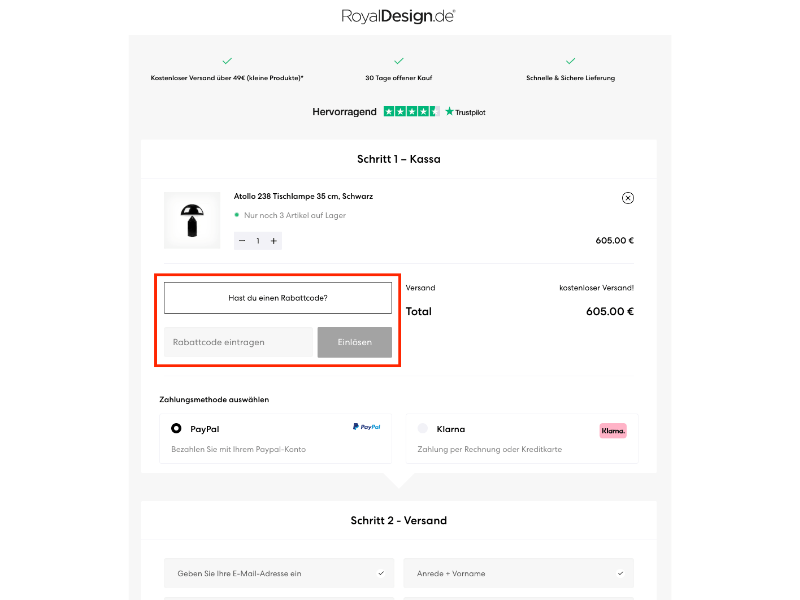Click the checkmark above 30 Tage offener Kauf

click(399, 60)
